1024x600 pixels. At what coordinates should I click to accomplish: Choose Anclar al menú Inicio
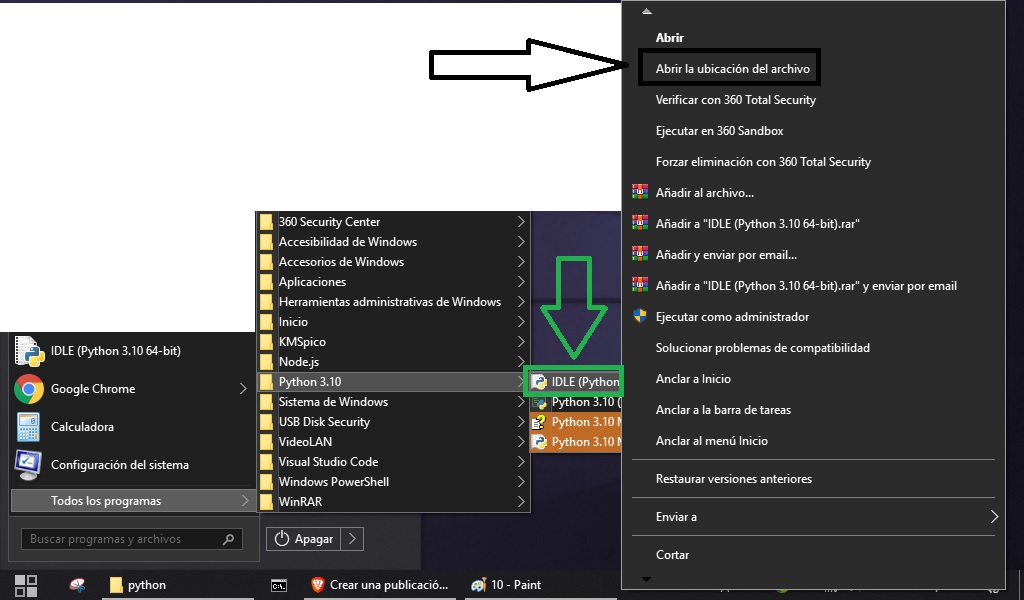tap(813, 441)
